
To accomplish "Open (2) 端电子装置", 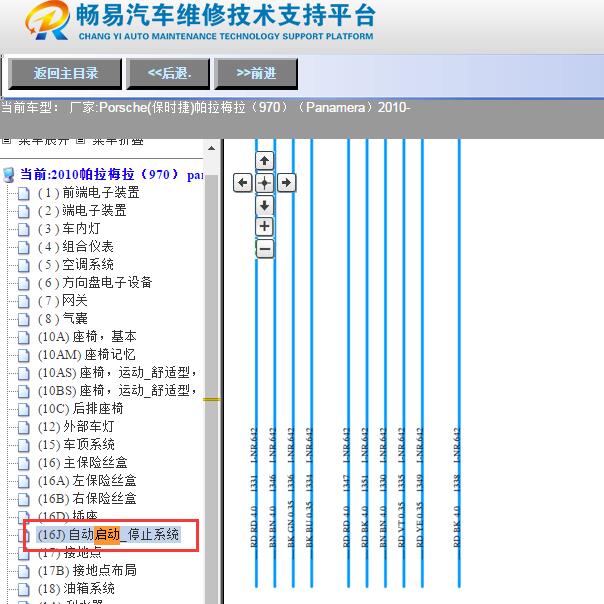I will (x=82, y=211).
